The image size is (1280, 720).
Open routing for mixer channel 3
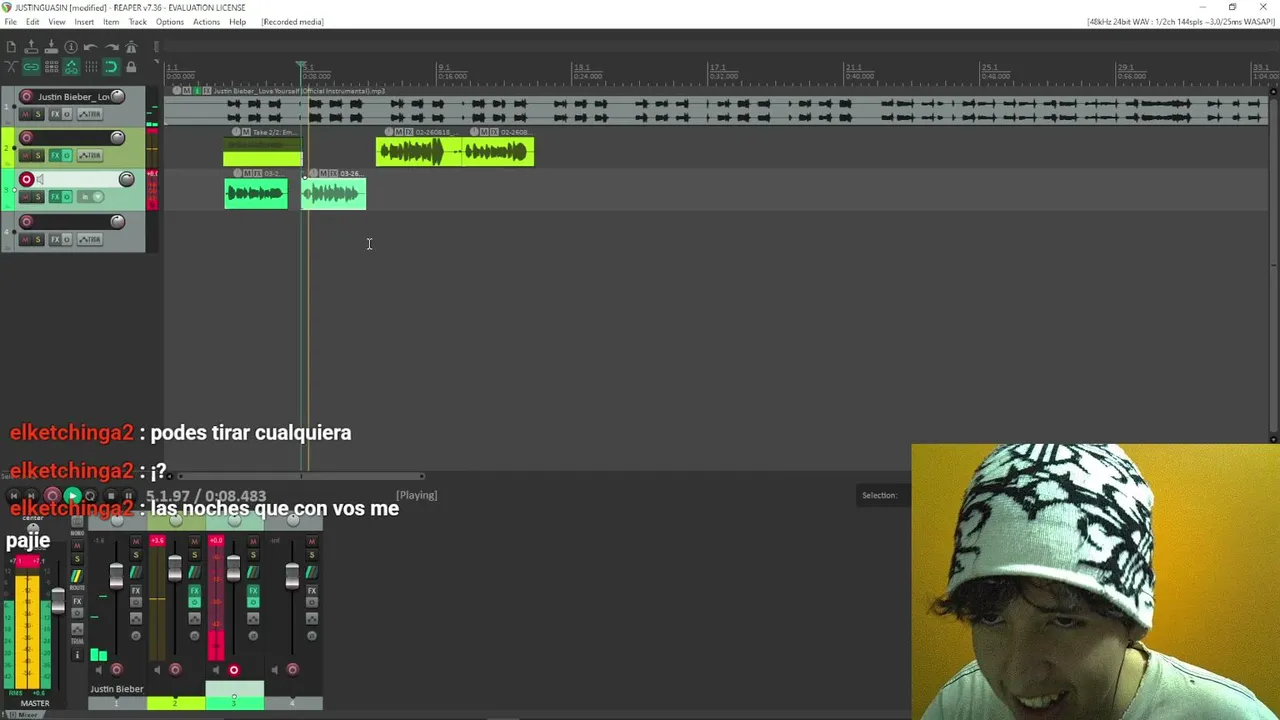(x=253, y=572)
